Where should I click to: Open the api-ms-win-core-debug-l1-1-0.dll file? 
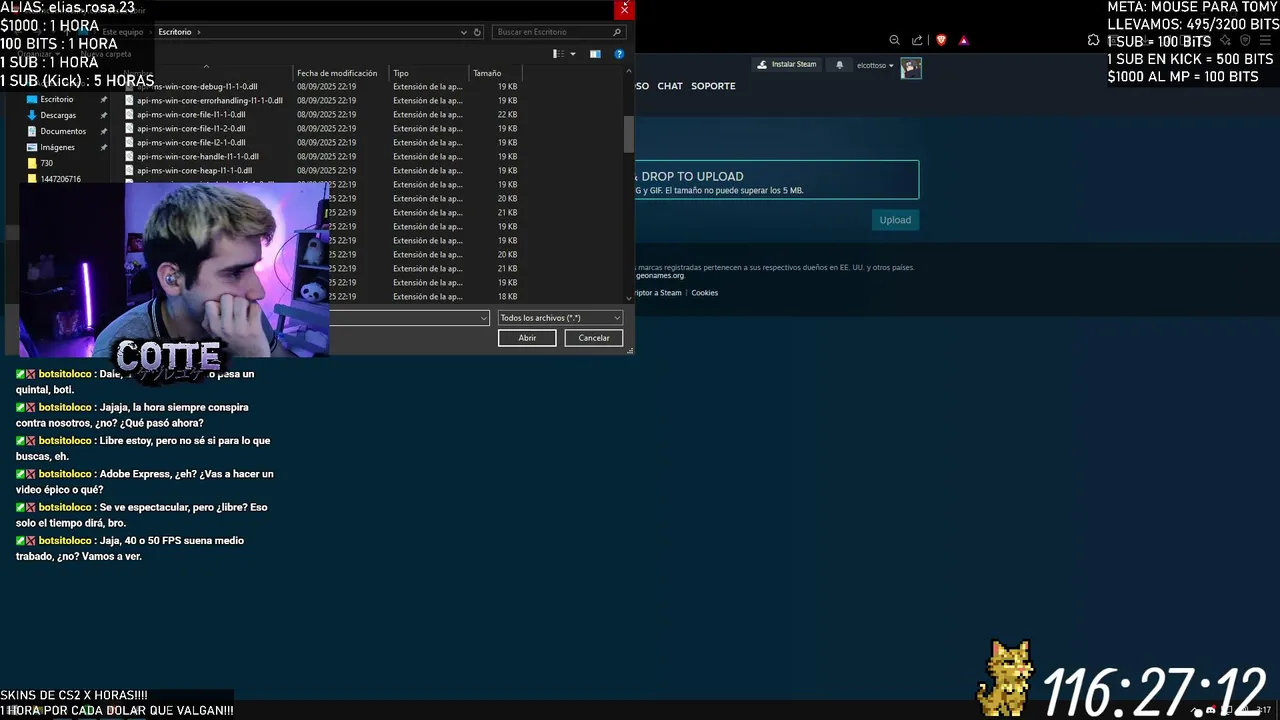197,87
